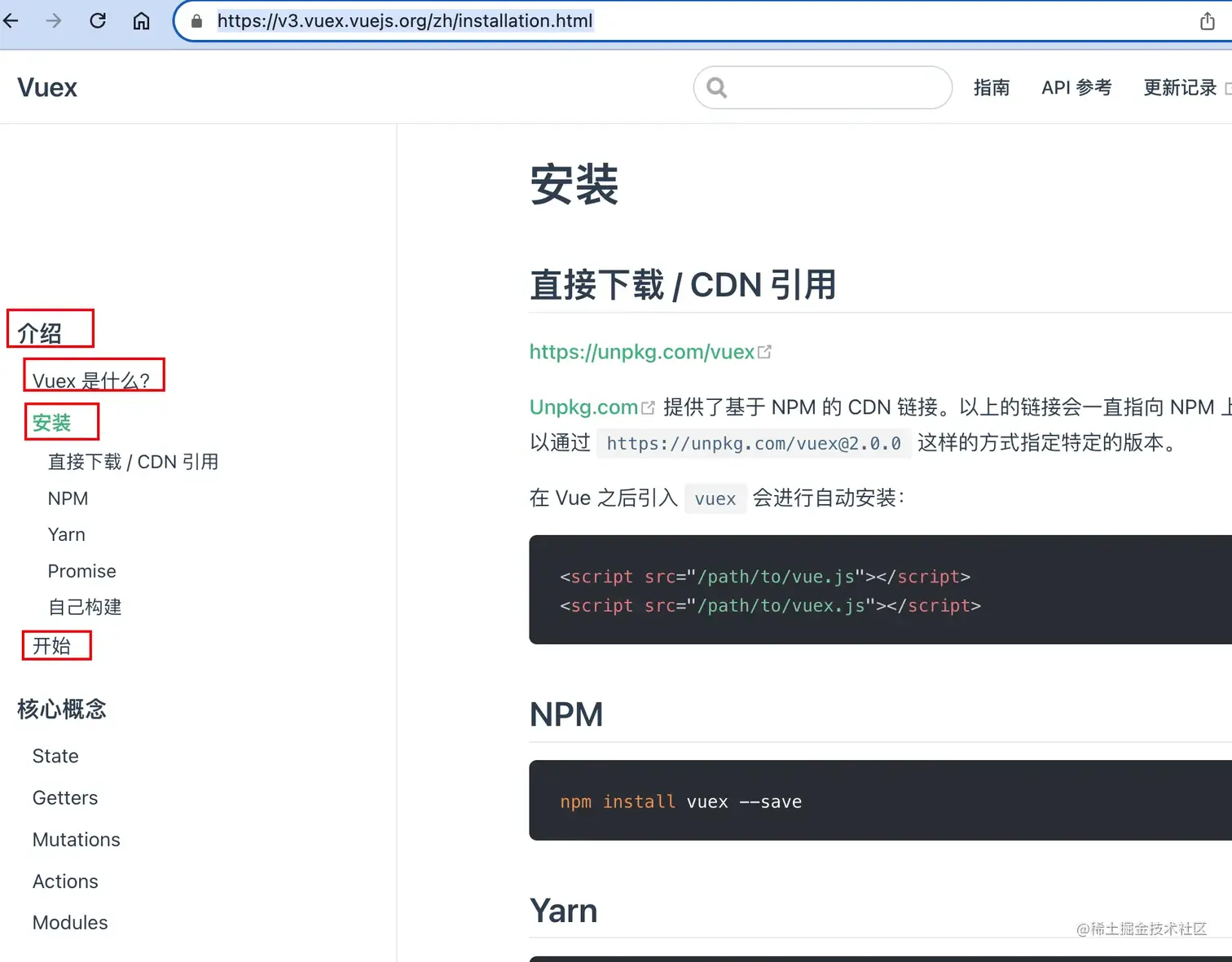Reload the current page
Viewport: 1232px width, 962px height.
[x=98, y=21]
